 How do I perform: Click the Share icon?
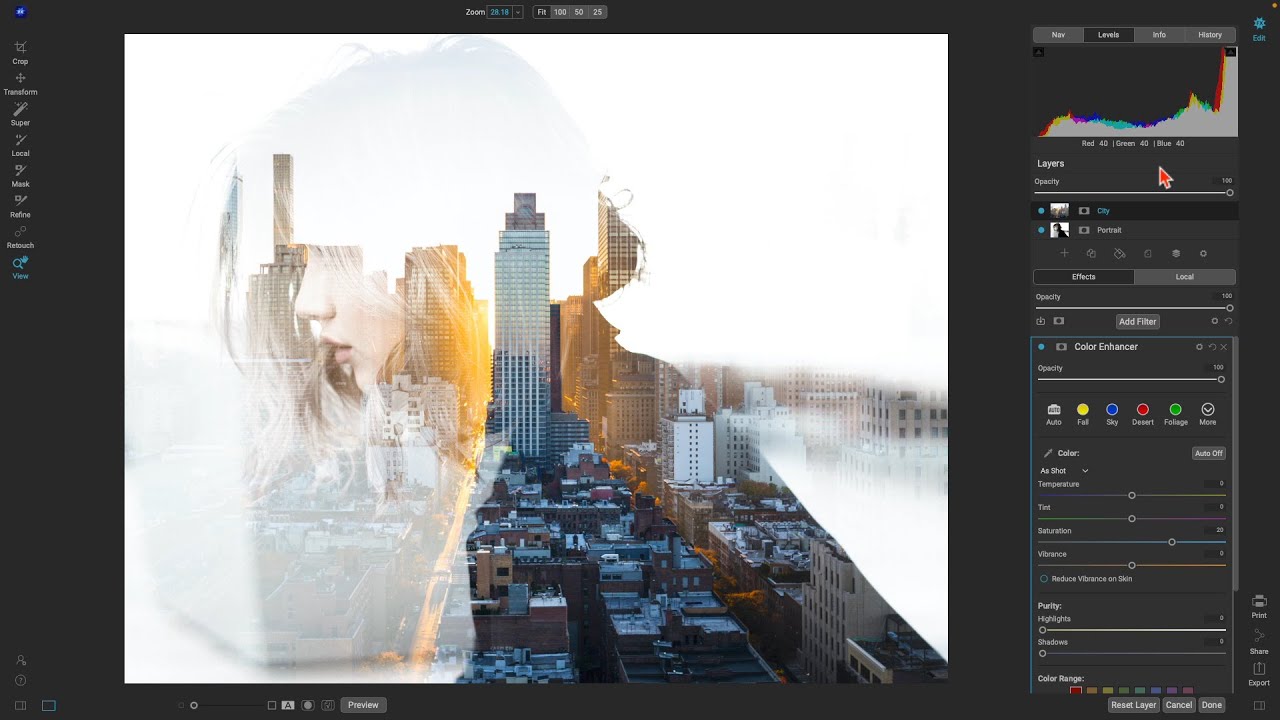(x=1259, y=642)
